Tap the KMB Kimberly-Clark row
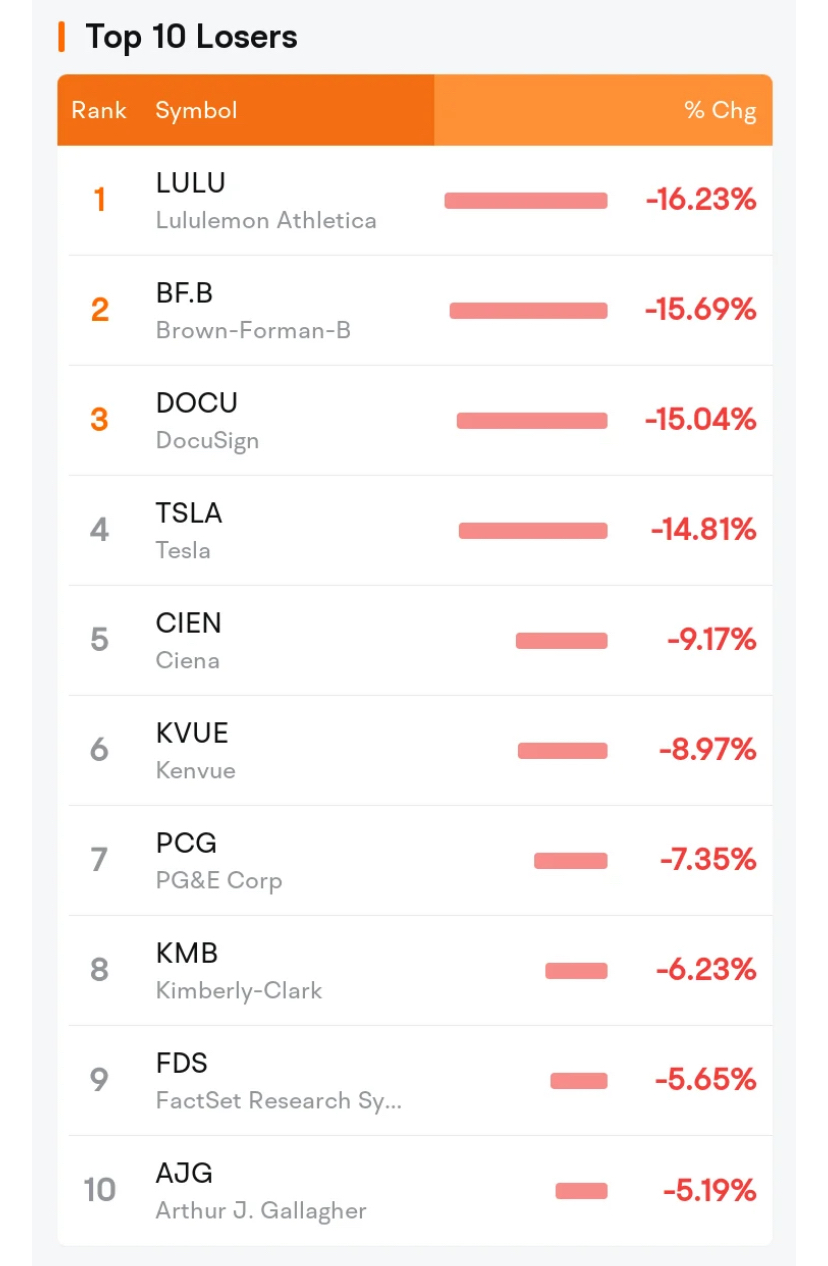 414,970
